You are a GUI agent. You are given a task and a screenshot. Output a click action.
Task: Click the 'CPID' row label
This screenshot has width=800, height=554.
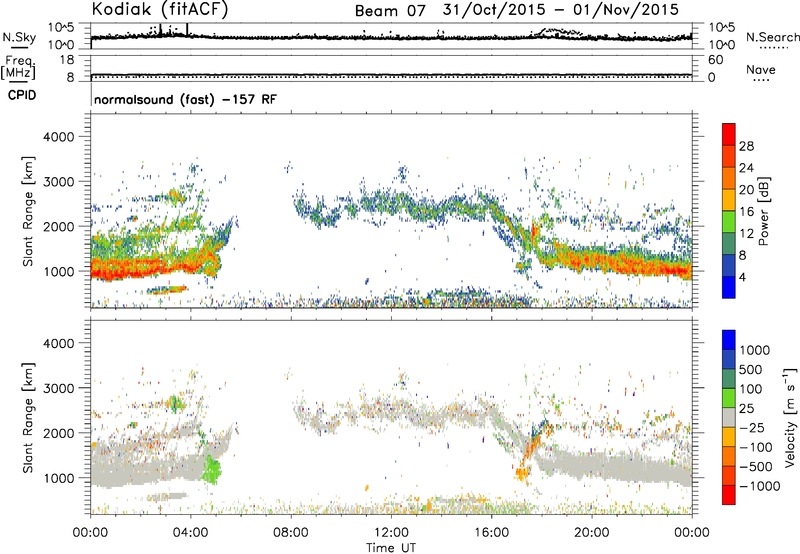pyautogui.click(x=22, y=95)
